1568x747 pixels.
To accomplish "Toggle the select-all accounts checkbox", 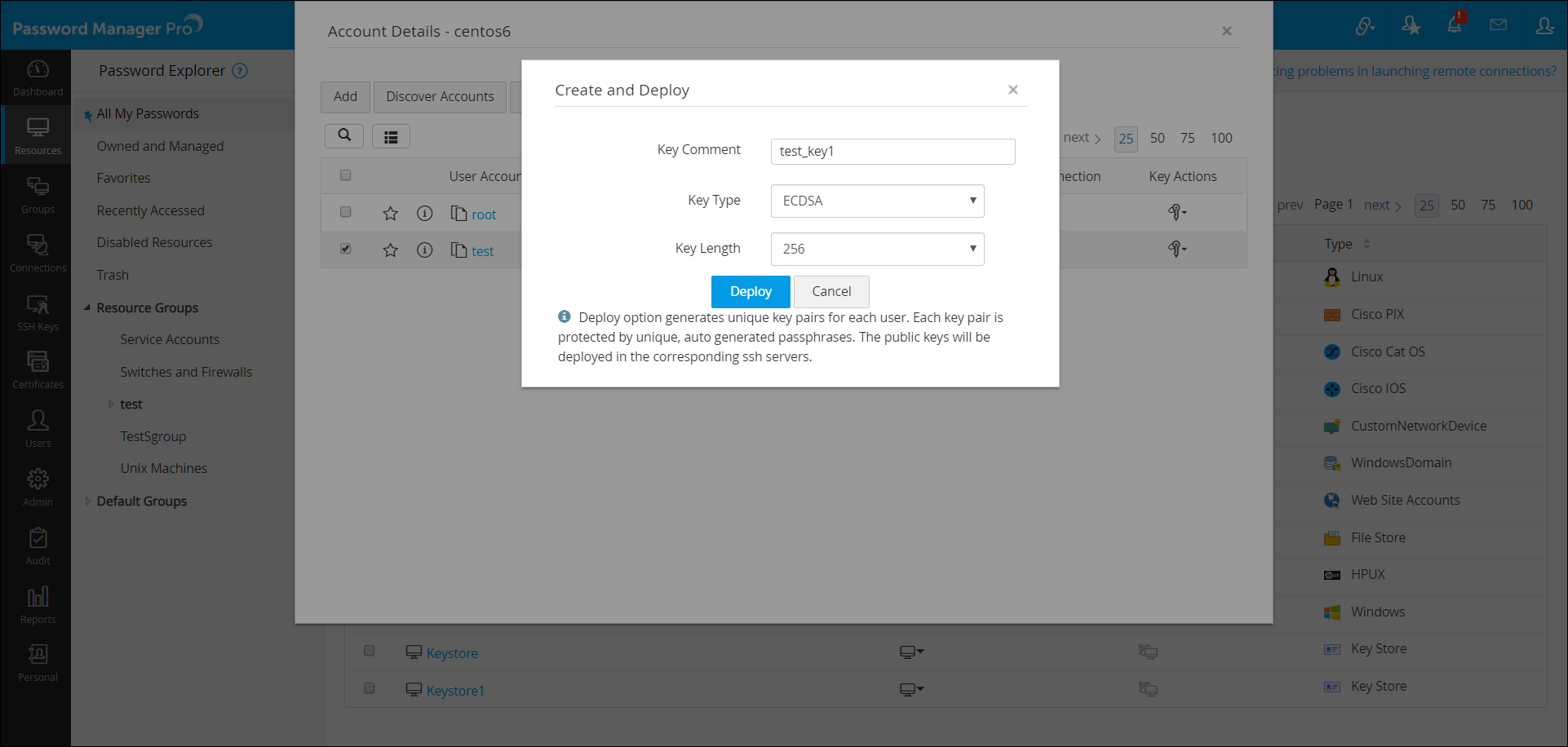I will (346, 175).
